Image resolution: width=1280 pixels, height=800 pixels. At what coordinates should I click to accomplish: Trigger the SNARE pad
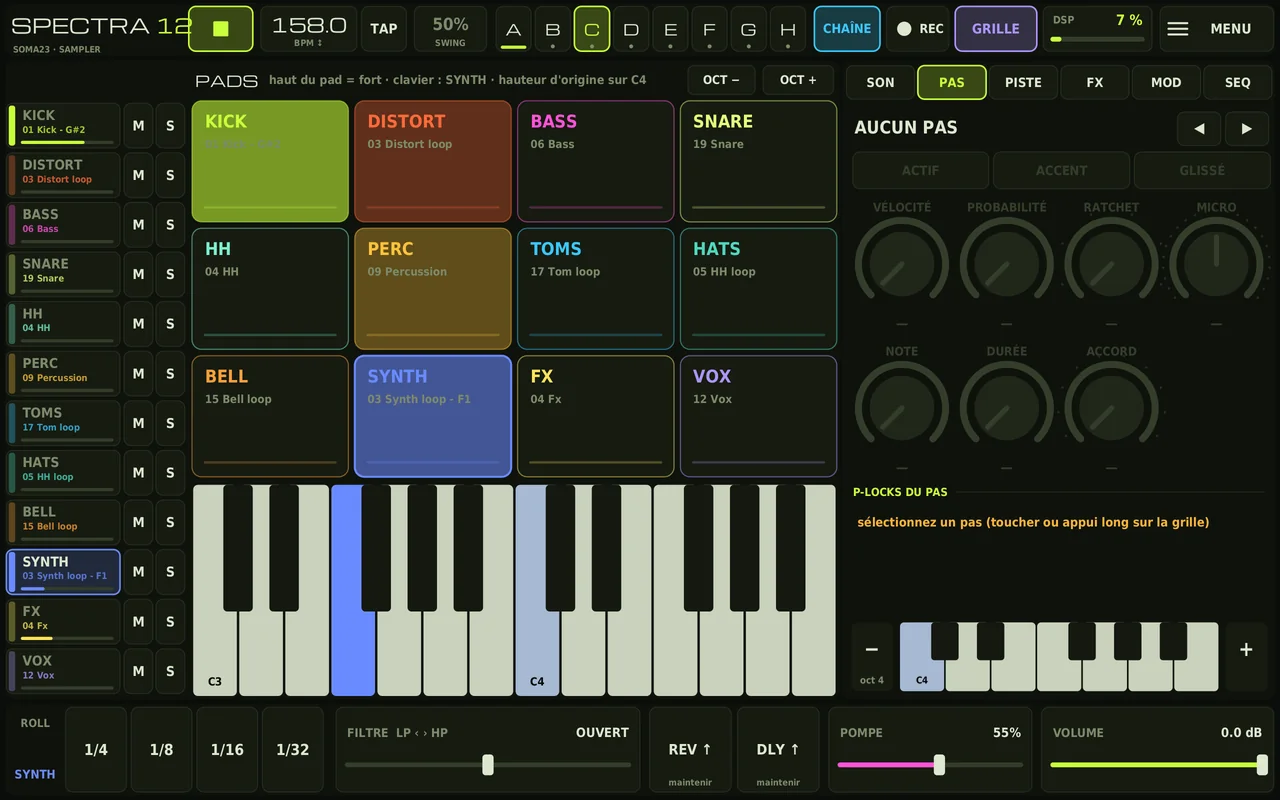[x=759, y=161]
